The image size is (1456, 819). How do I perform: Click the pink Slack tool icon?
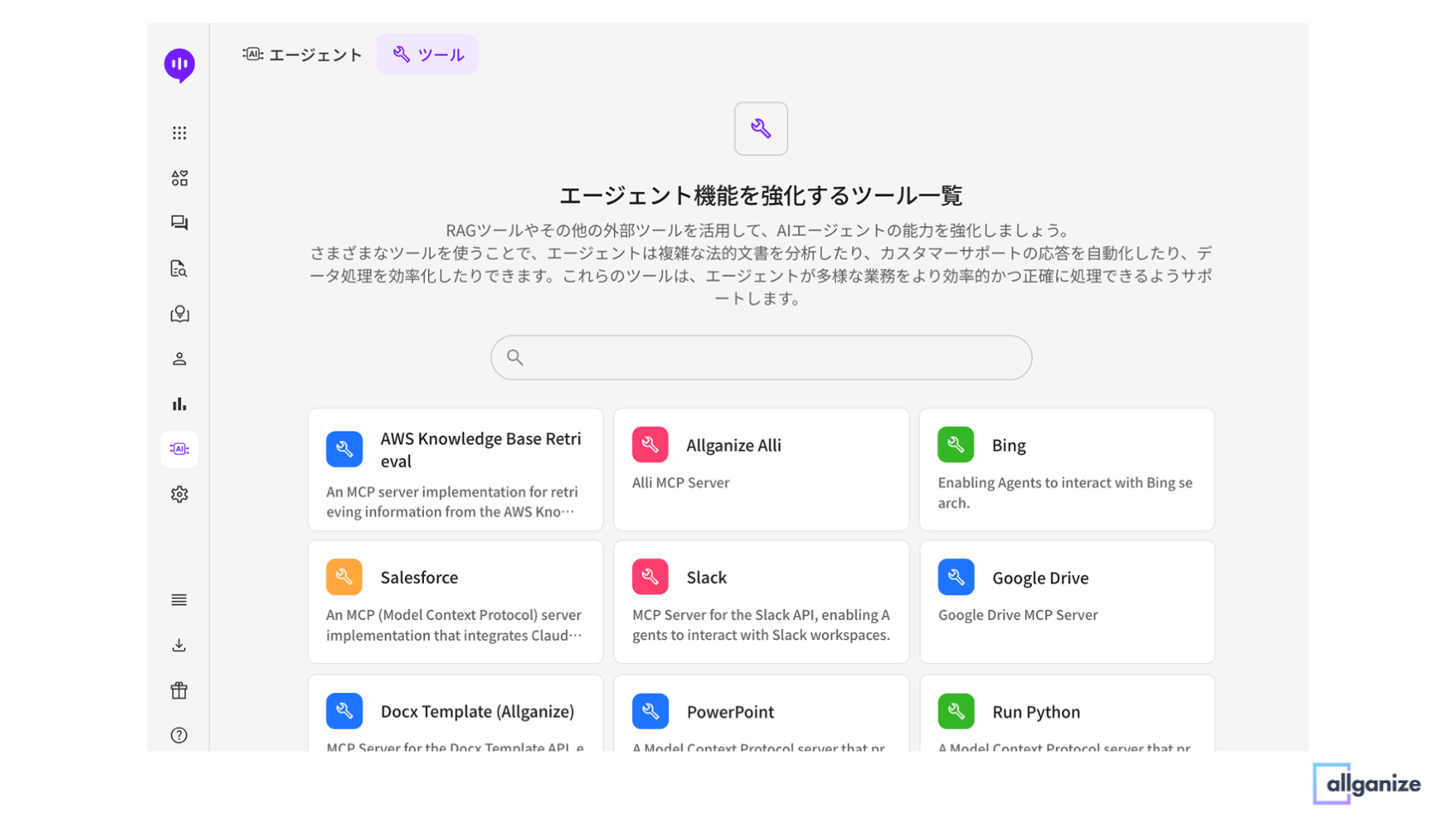[x=650, y=577]
